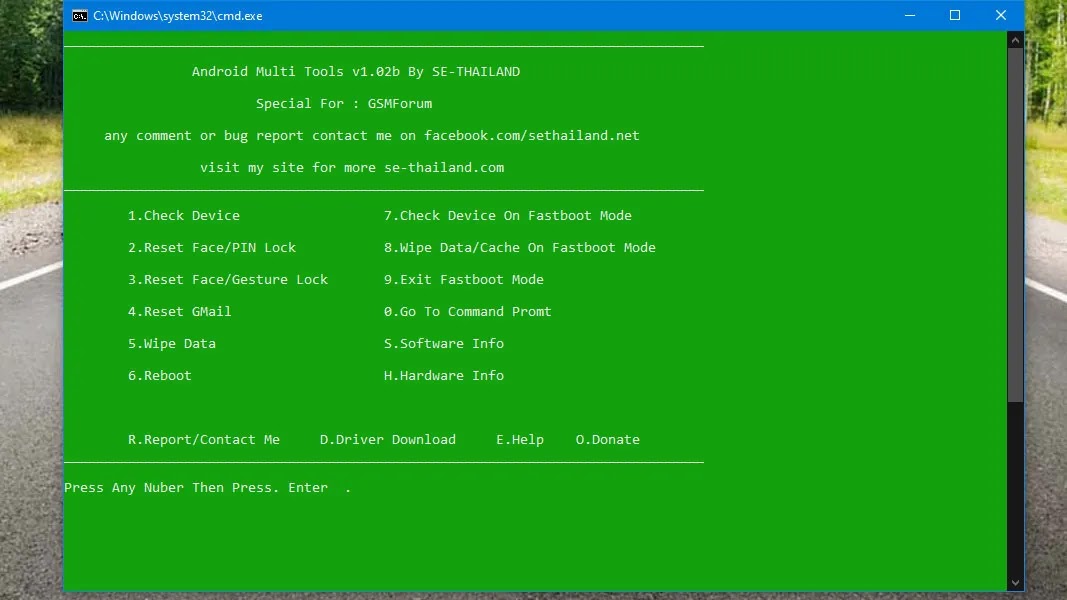Viewport: 1067px width, 600px height.
Task: Click '9.Exit Fastboot Mode' option
Action: [x=463, y=280]
